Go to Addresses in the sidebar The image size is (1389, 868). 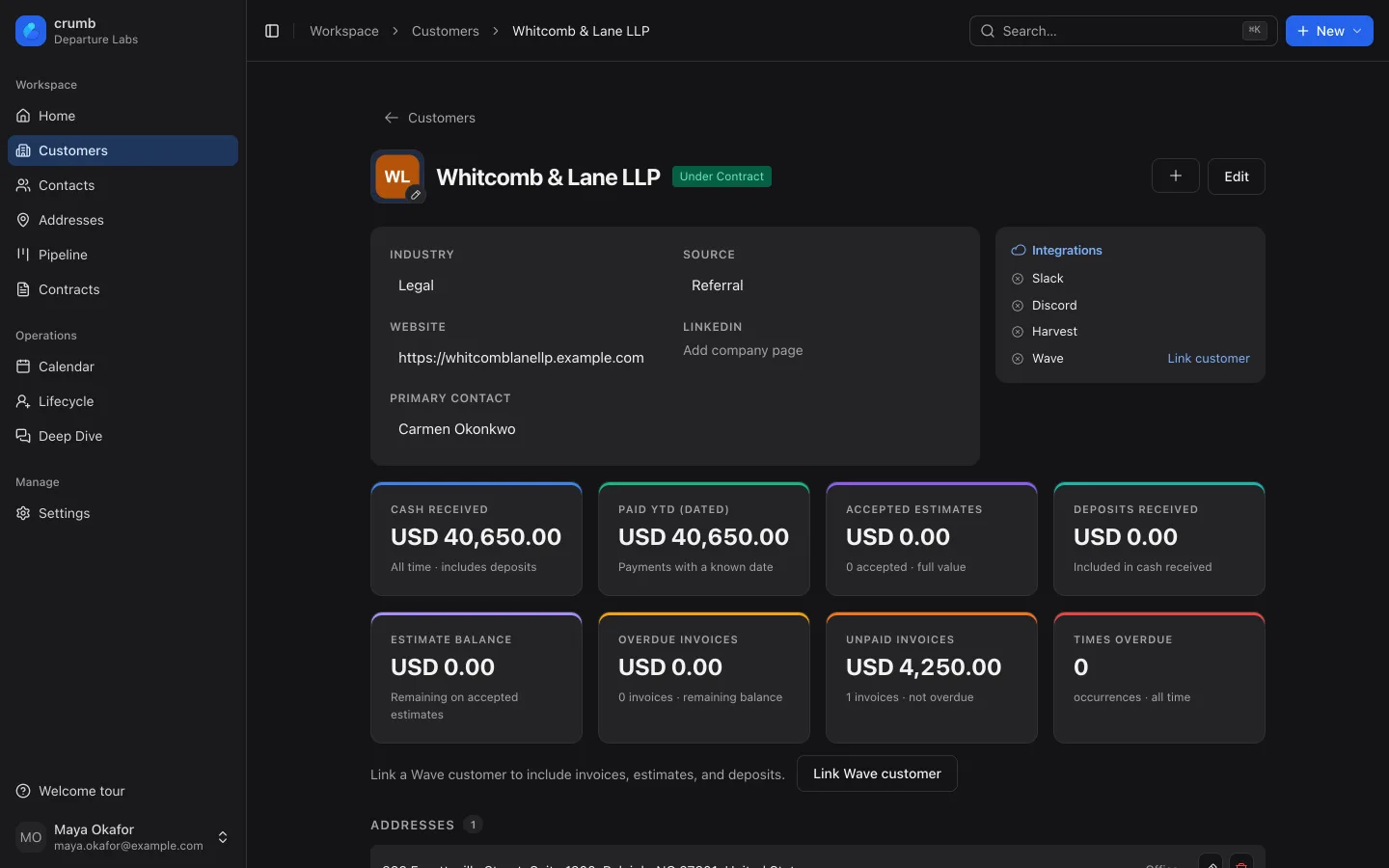click(123, 220)
